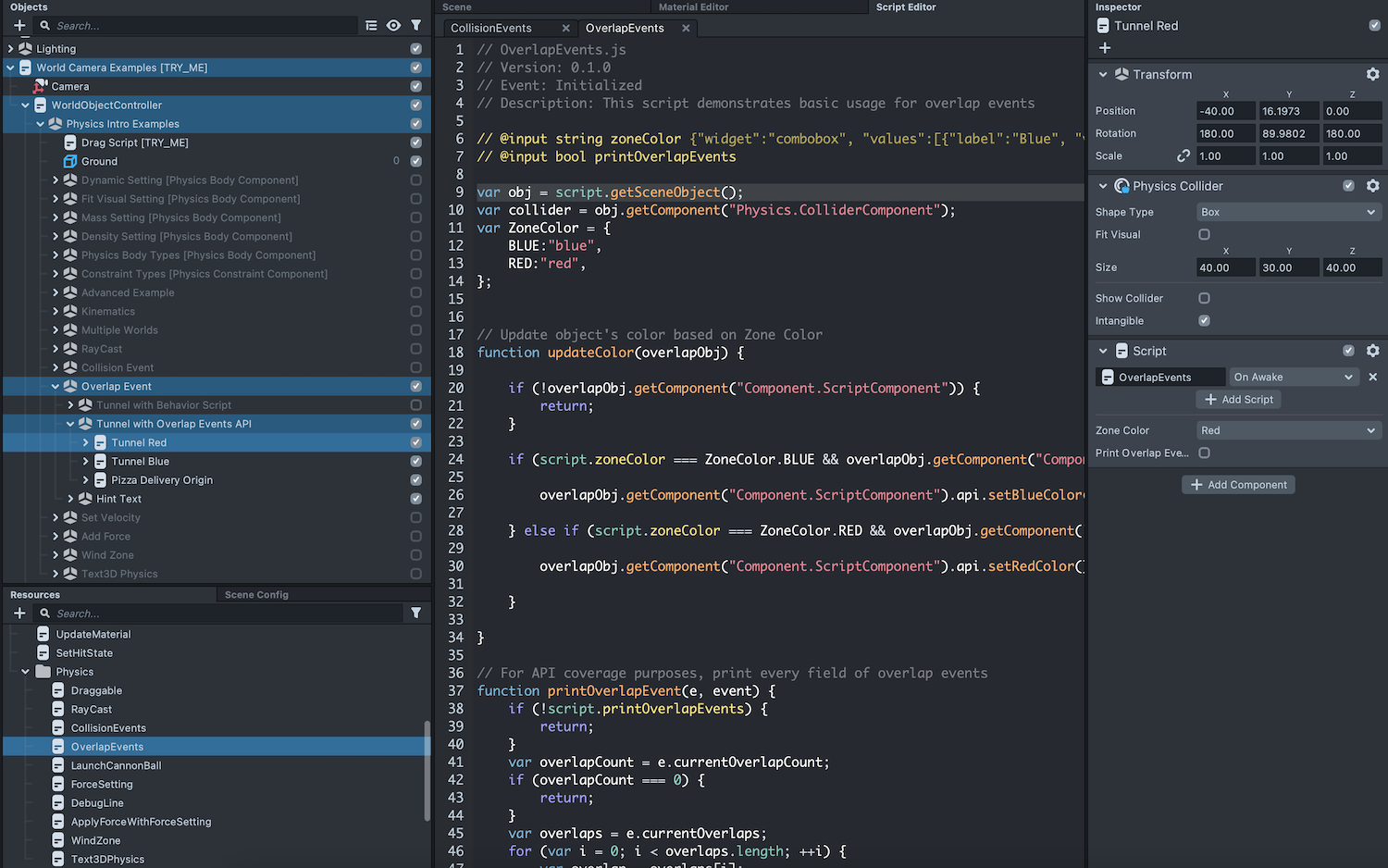Viewport: 1388px width, 868px height.
Task: Open the Physics Collider gear settings
Action: click(x=1372, y=186)
